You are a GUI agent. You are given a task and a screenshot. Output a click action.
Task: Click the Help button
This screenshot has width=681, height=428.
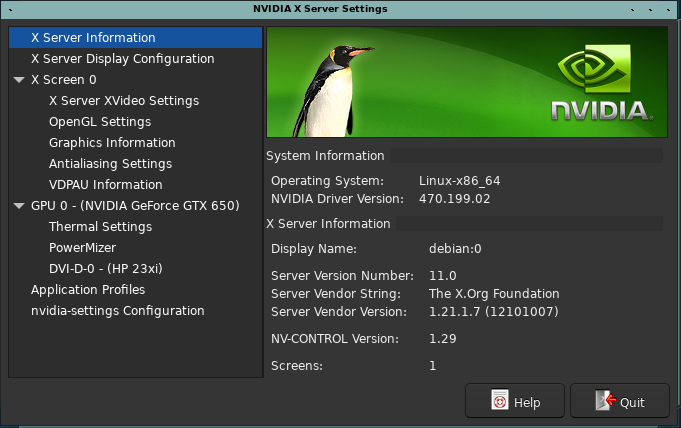click(x=515, y=401)
